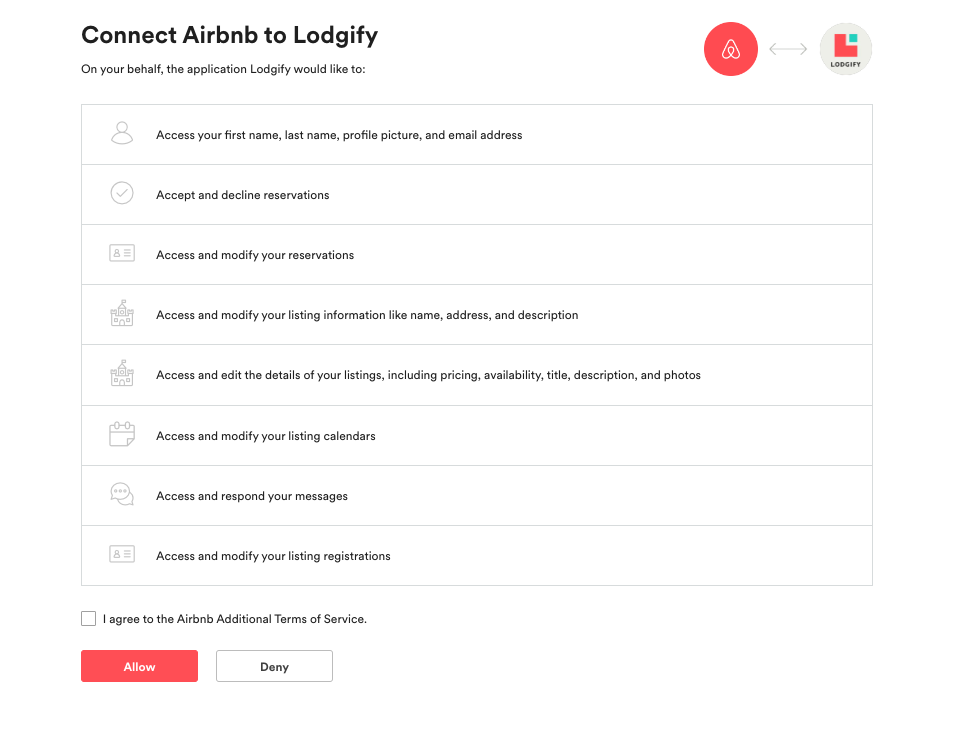Click the calendar icon for listing calendars
Viewport: 971px width, 732px height.
coord(122,435)
